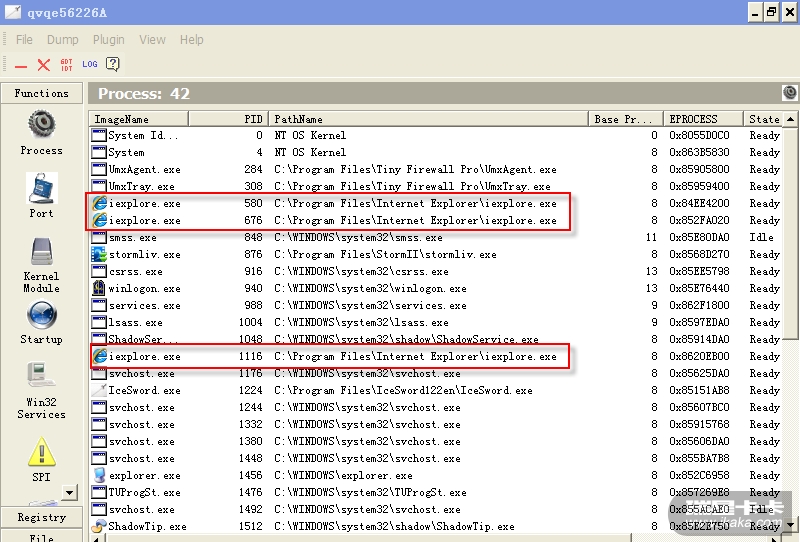Select the smss.exe process row
Screen dimensions: 800x542
(x=436, y=237)
